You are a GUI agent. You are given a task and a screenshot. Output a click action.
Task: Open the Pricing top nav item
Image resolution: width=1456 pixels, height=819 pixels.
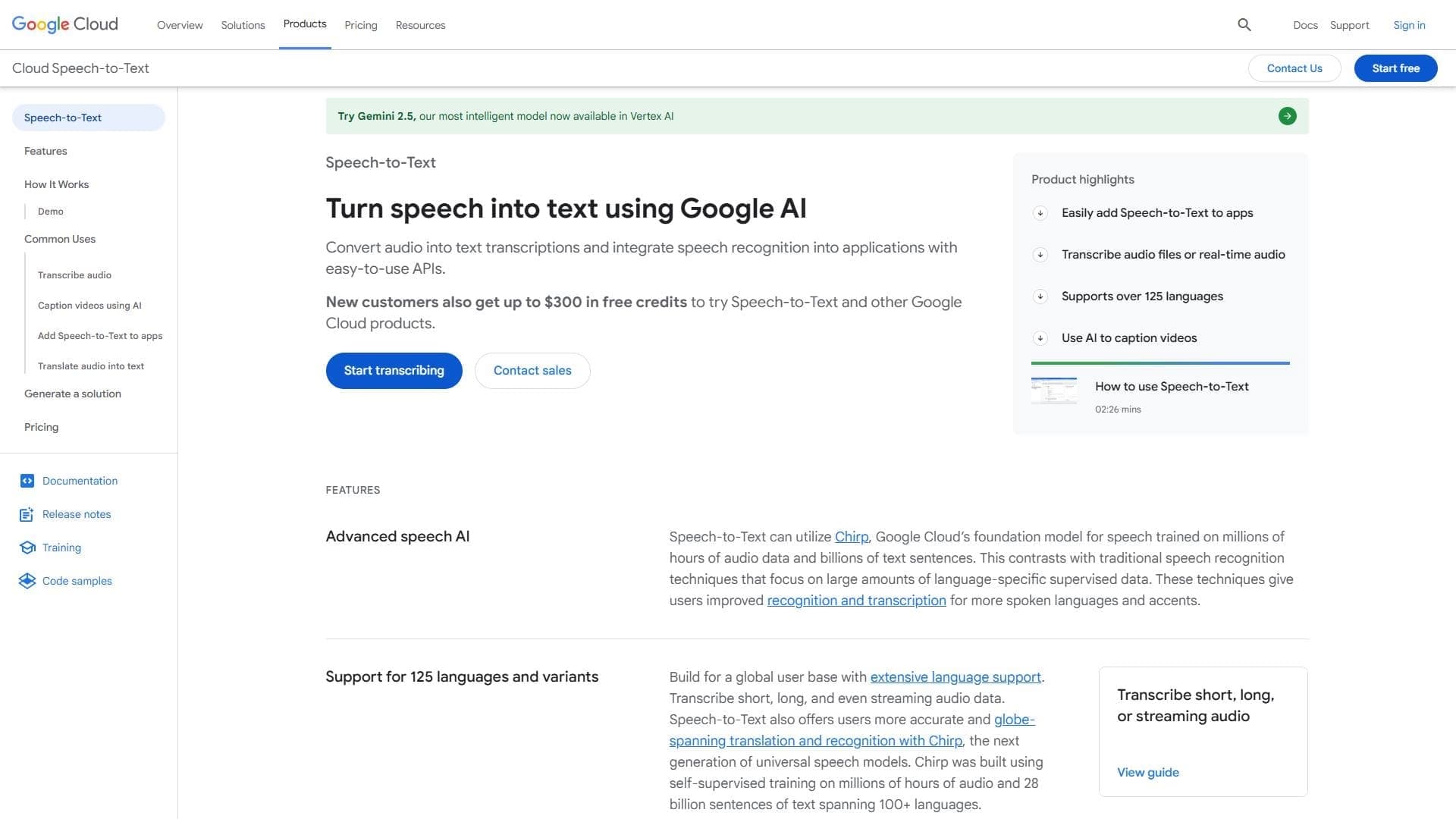pyautogui.click(x=361, y=25)
